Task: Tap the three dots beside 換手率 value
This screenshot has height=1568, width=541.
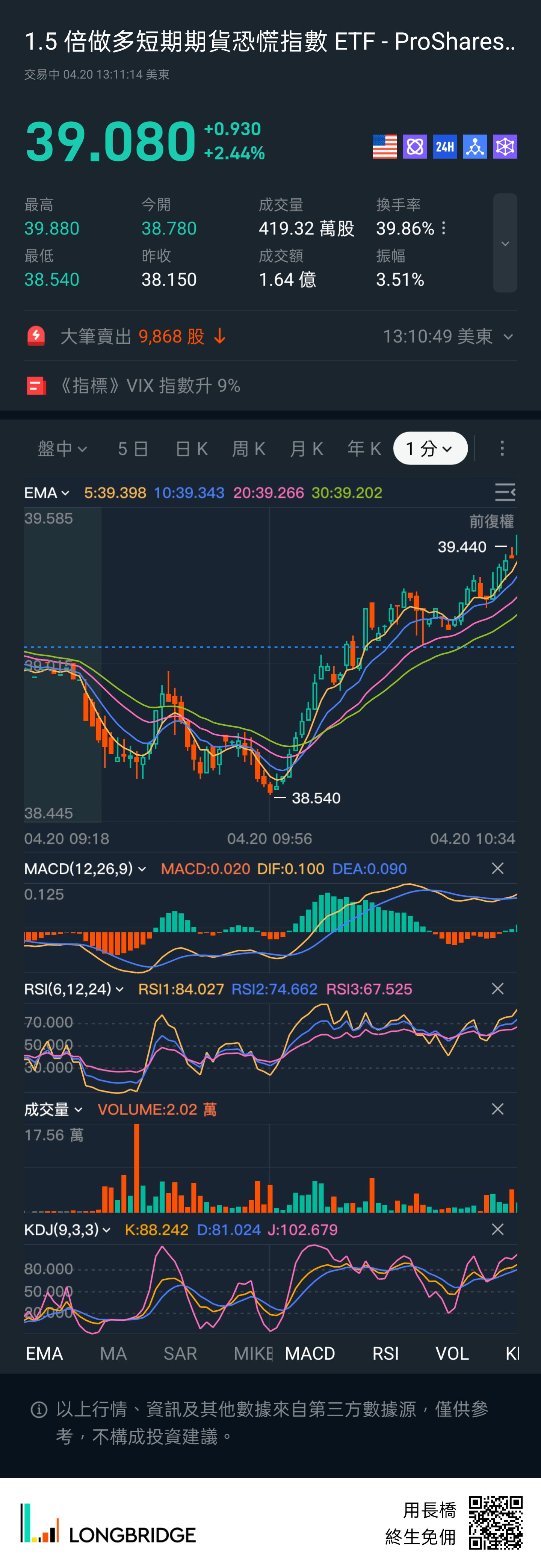Action: (444, 228)
